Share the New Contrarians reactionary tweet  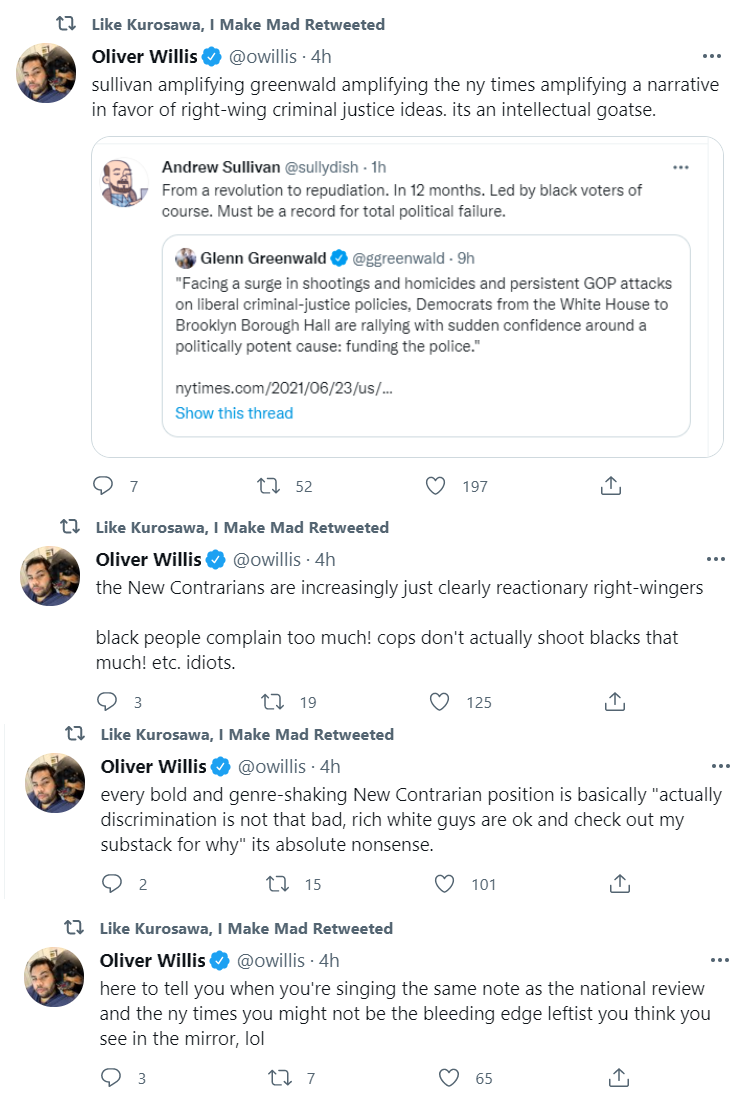tap(615, 702)
